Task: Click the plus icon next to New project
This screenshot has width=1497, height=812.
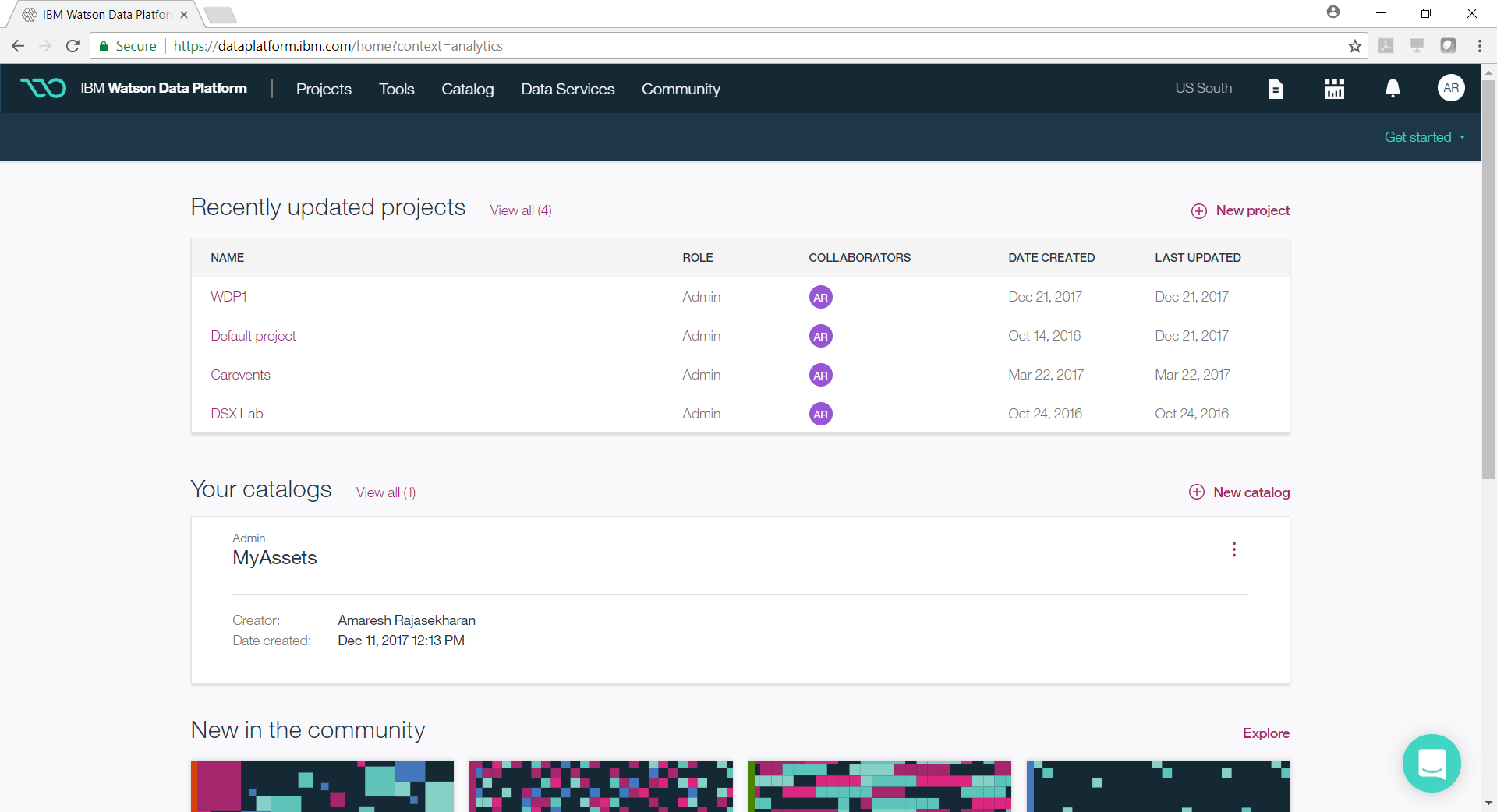Action: click(1199, 211)
